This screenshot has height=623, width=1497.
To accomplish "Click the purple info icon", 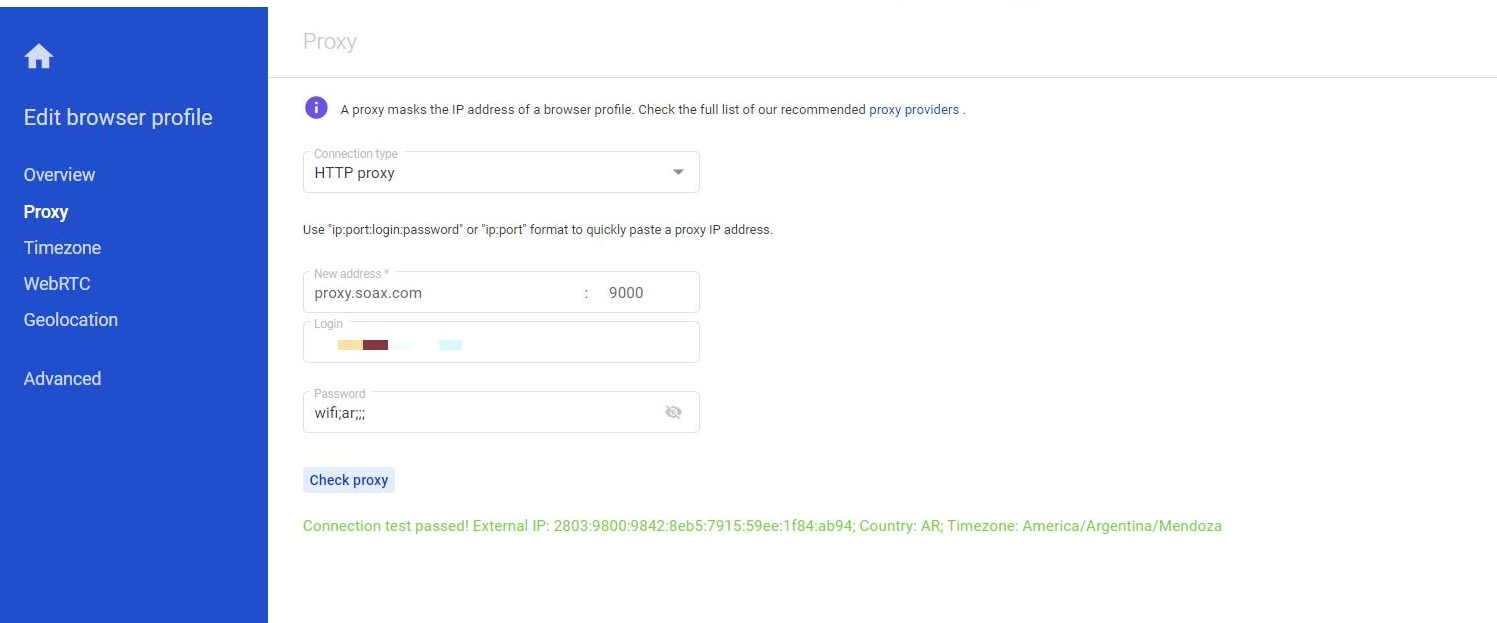I will coord(316,108).
